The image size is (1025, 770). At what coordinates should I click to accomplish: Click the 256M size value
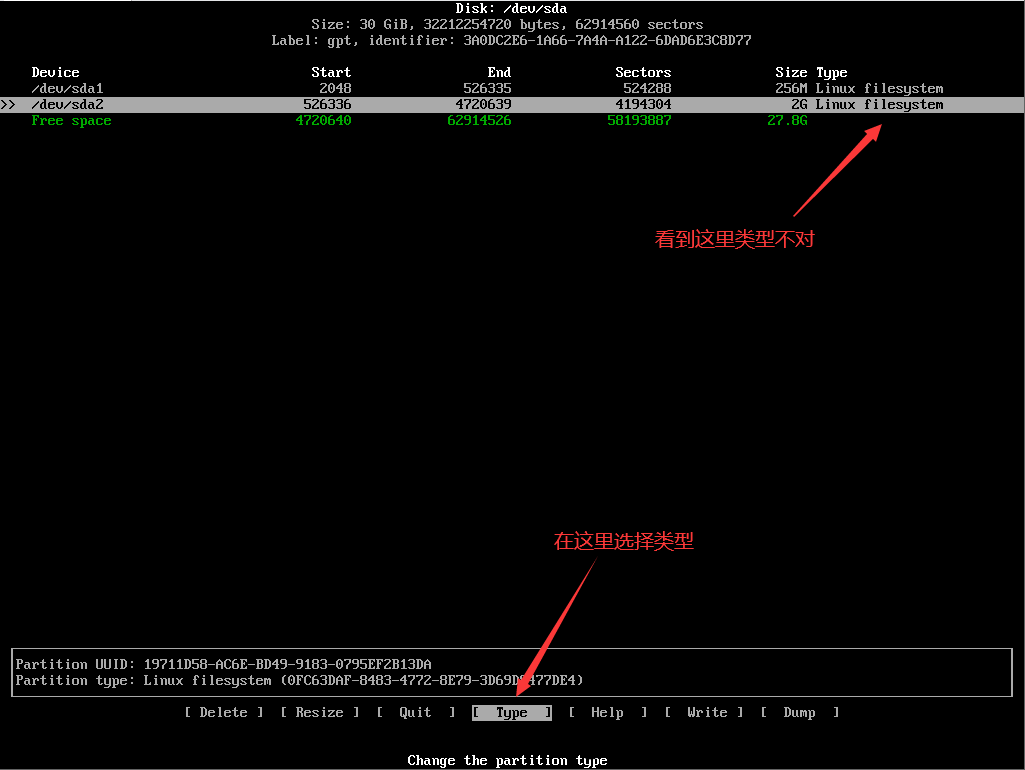click(x=791, y=88)
